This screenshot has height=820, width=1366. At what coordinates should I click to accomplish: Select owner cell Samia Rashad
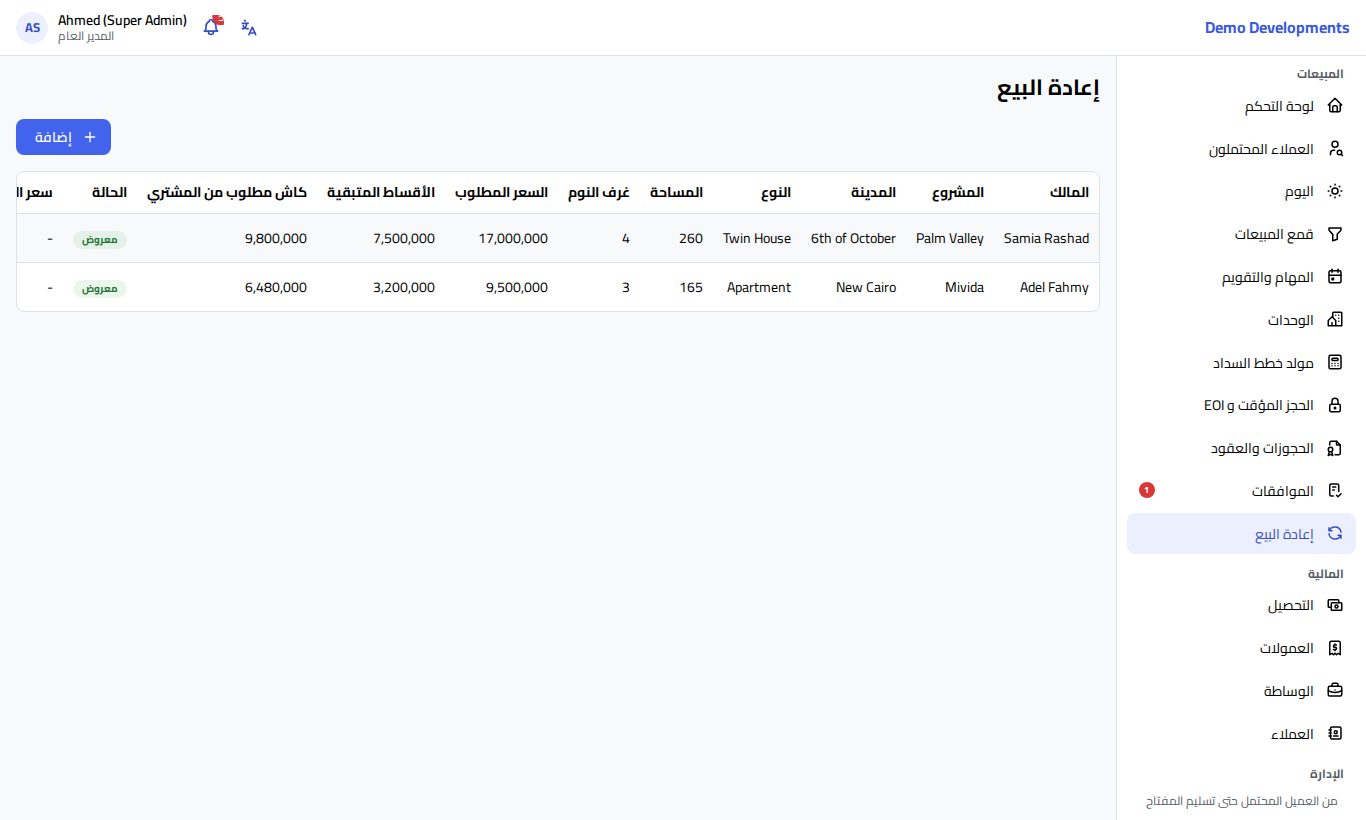pyautogui.click(x=1046, y=238)
